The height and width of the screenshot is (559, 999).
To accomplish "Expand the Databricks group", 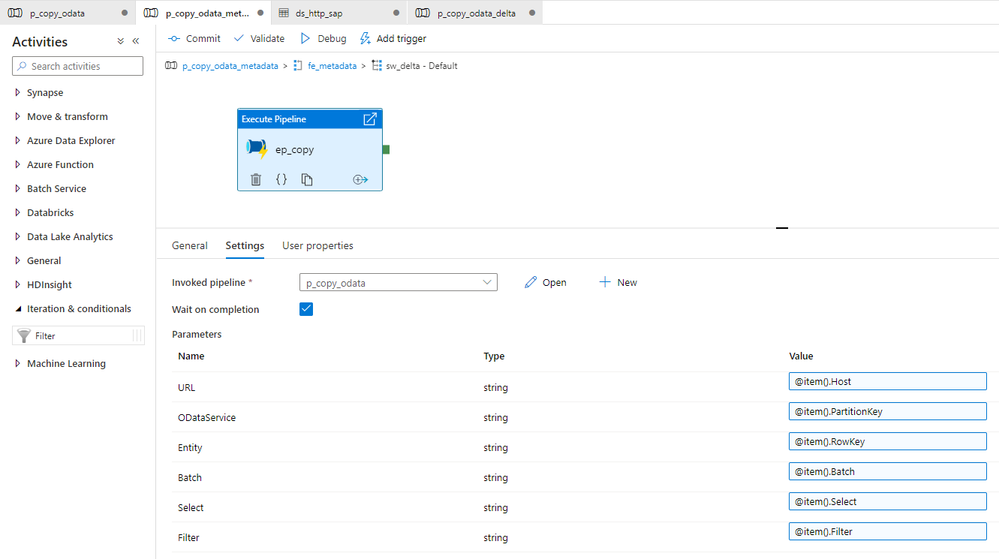I will (x=17, y=213).
